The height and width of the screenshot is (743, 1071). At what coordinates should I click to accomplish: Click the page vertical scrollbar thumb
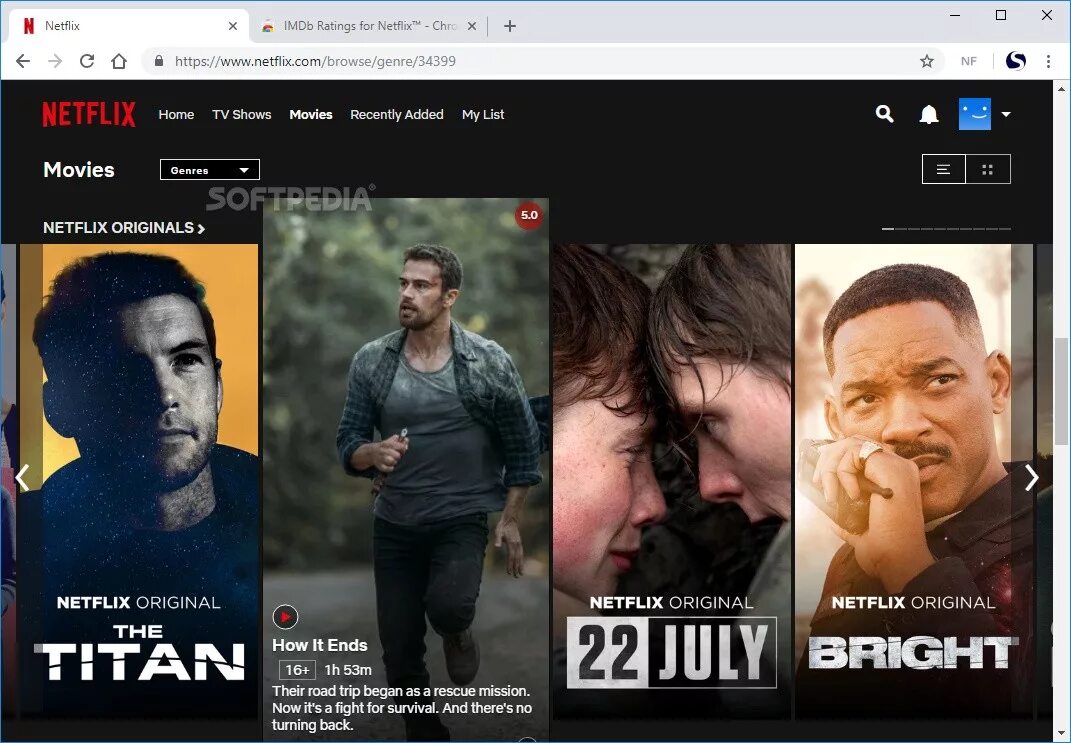[x=1061, y=391]
